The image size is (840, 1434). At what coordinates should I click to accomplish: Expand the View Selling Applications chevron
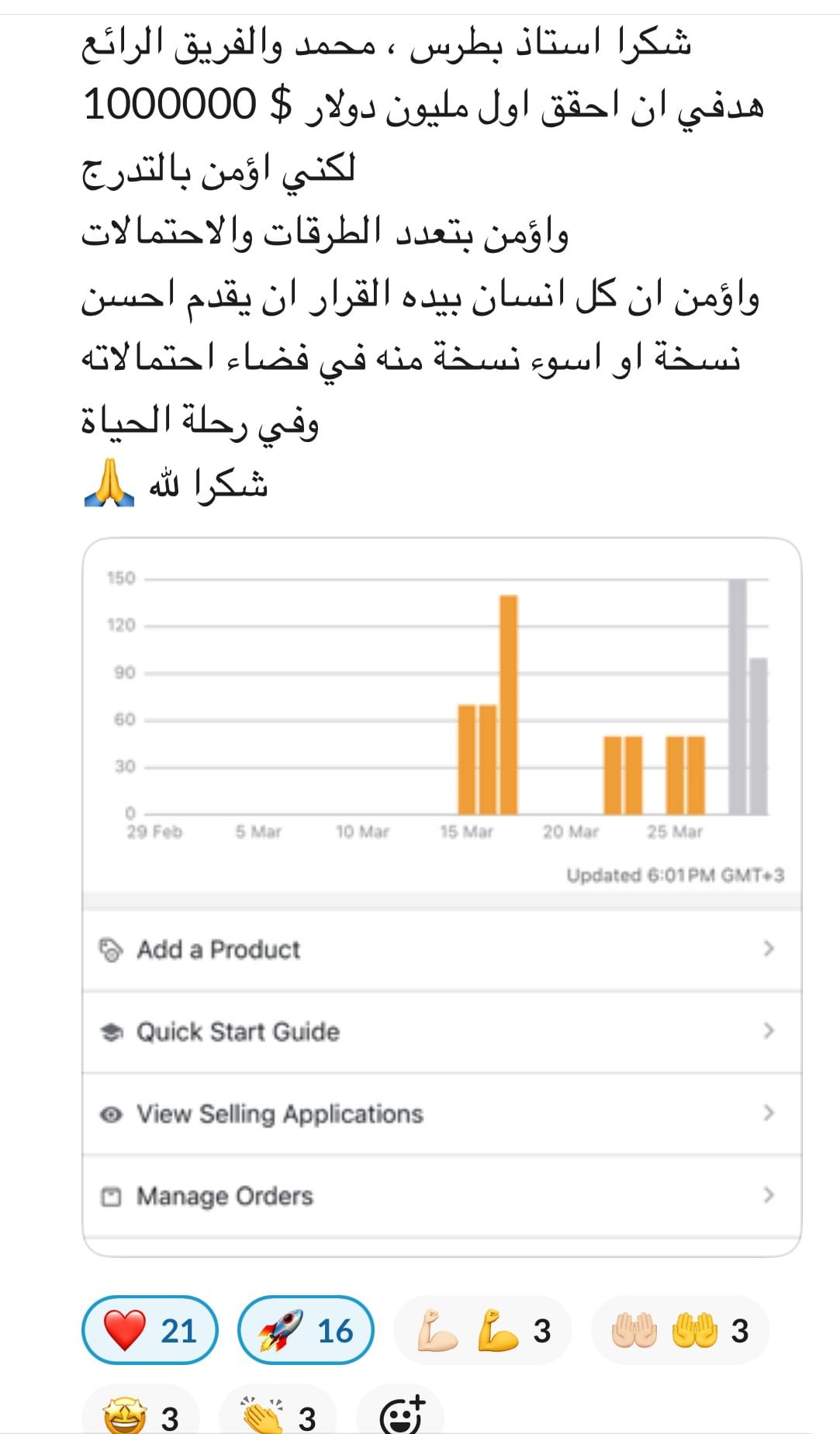pos(768,1113)
